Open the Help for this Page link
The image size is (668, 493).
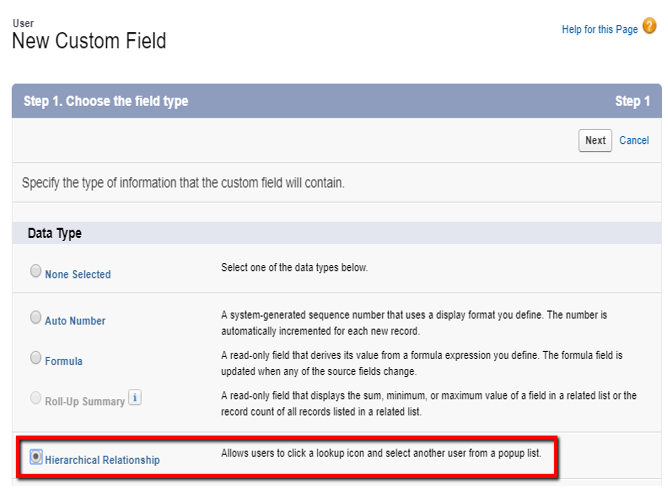[599, 29]
